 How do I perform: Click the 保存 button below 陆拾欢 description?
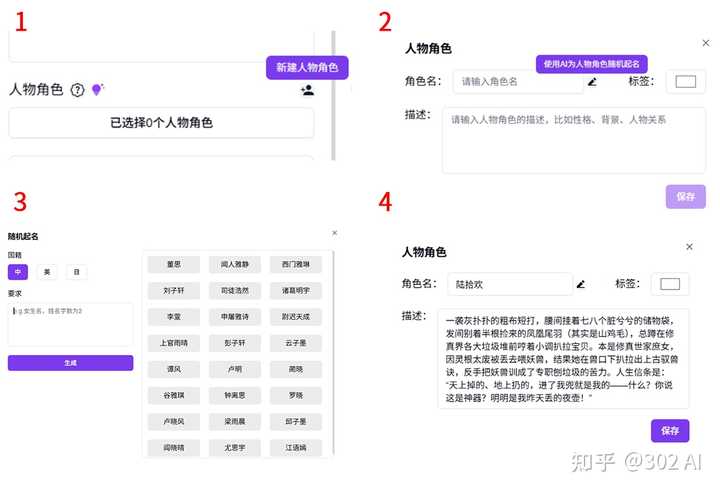669,430
